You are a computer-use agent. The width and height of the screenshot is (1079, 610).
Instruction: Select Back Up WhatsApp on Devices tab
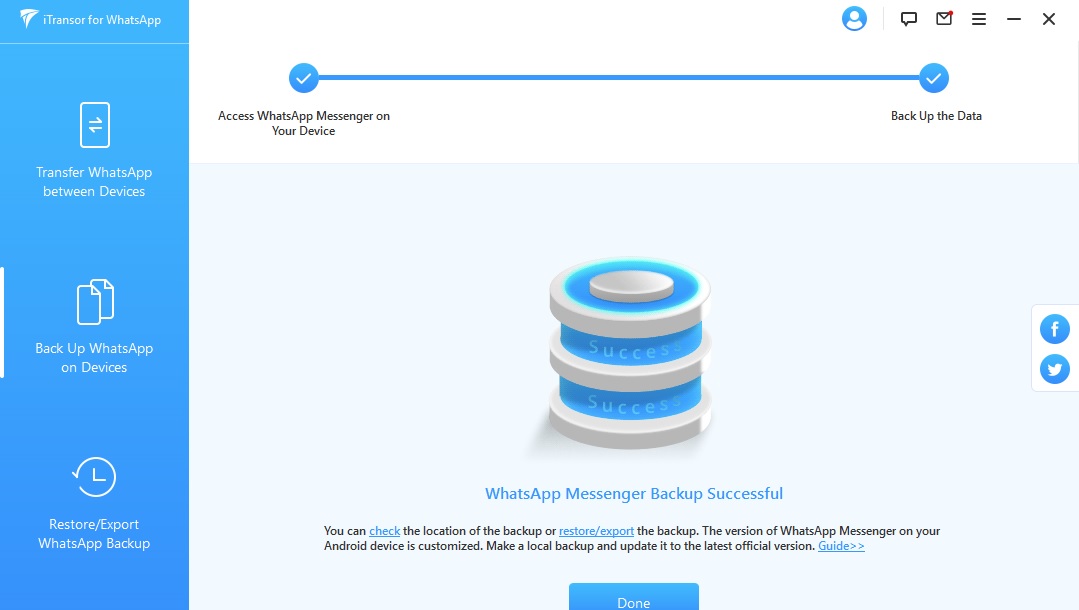(94, 326)
